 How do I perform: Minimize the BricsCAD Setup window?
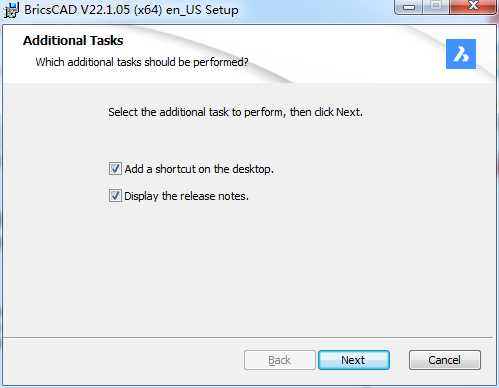pos(409,7)
